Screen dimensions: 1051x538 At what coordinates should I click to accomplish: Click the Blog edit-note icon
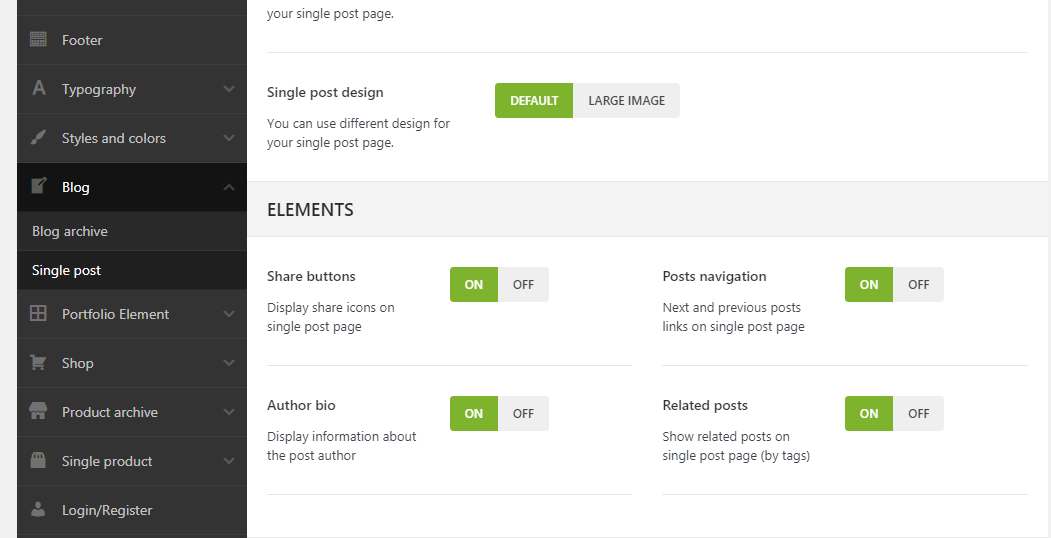coord(39,187)
